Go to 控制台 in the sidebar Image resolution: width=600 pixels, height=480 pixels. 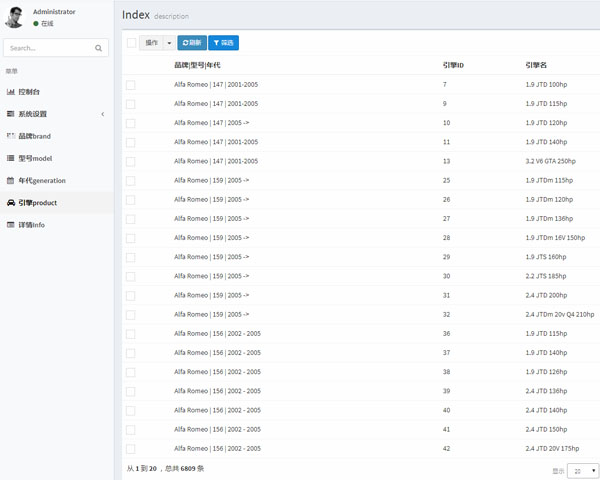30,92
